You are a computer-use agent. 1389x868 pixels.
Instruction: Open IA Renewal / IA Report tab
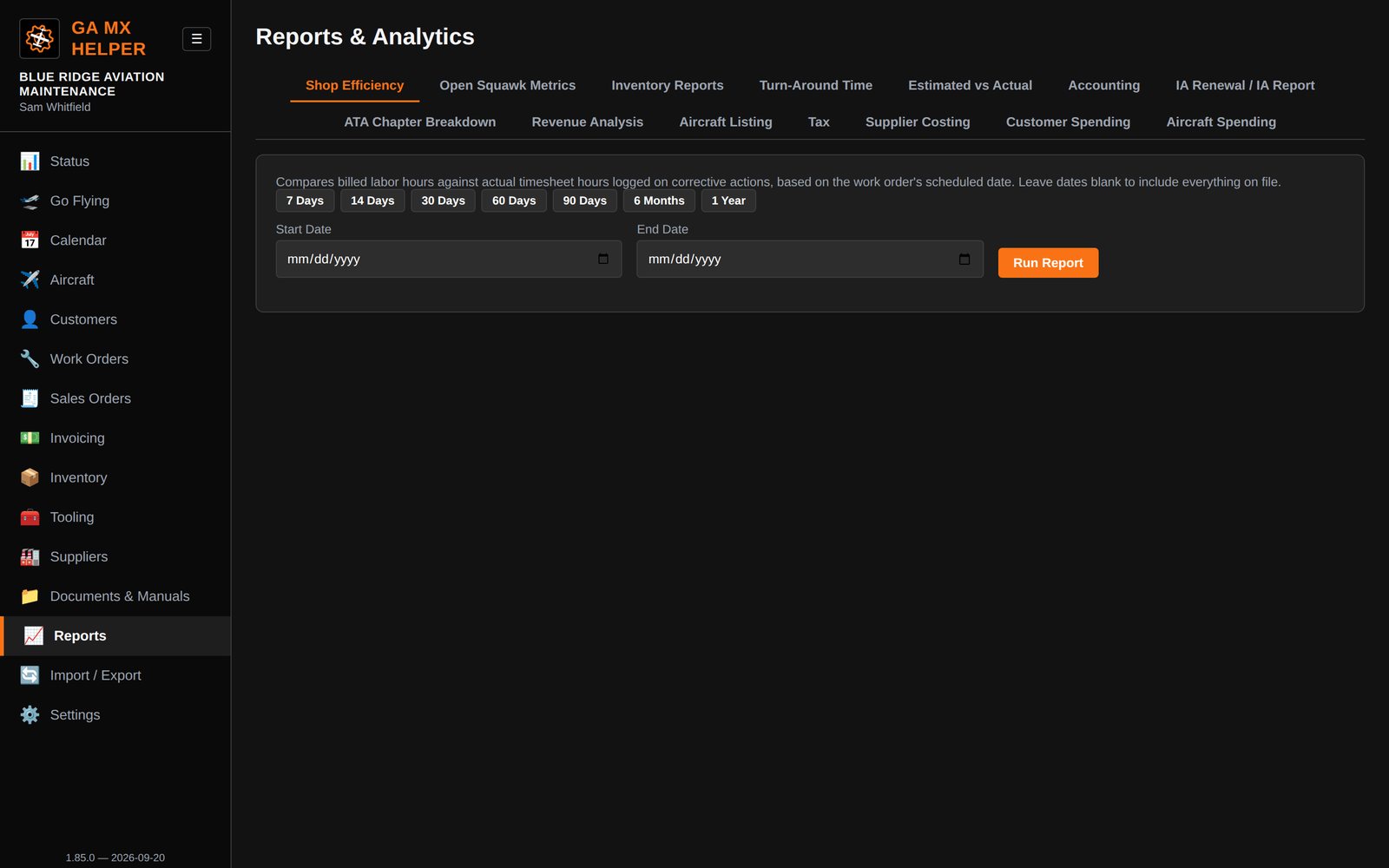1245,85
